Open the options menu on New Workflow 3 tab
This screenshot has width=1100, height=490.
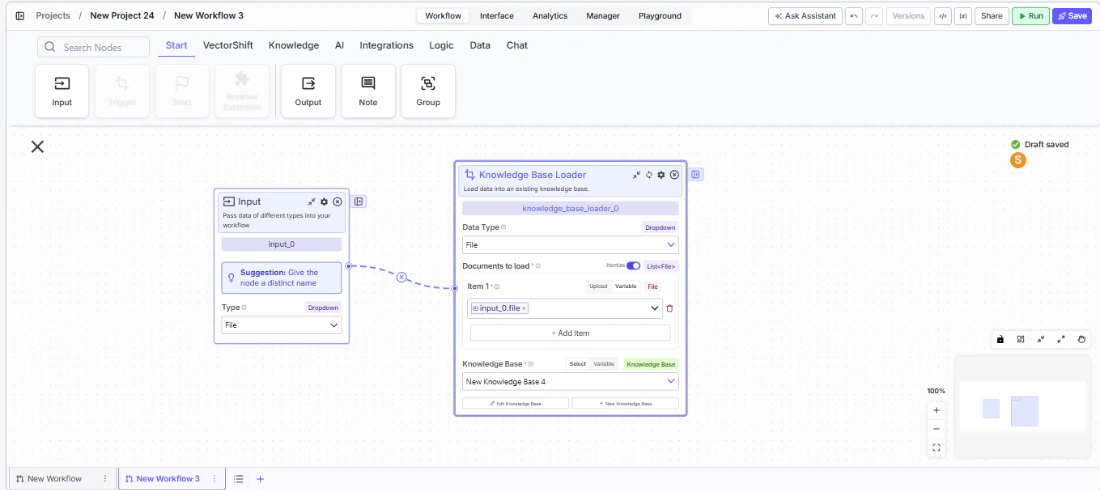pyautogui.click(x=214, y=479)
